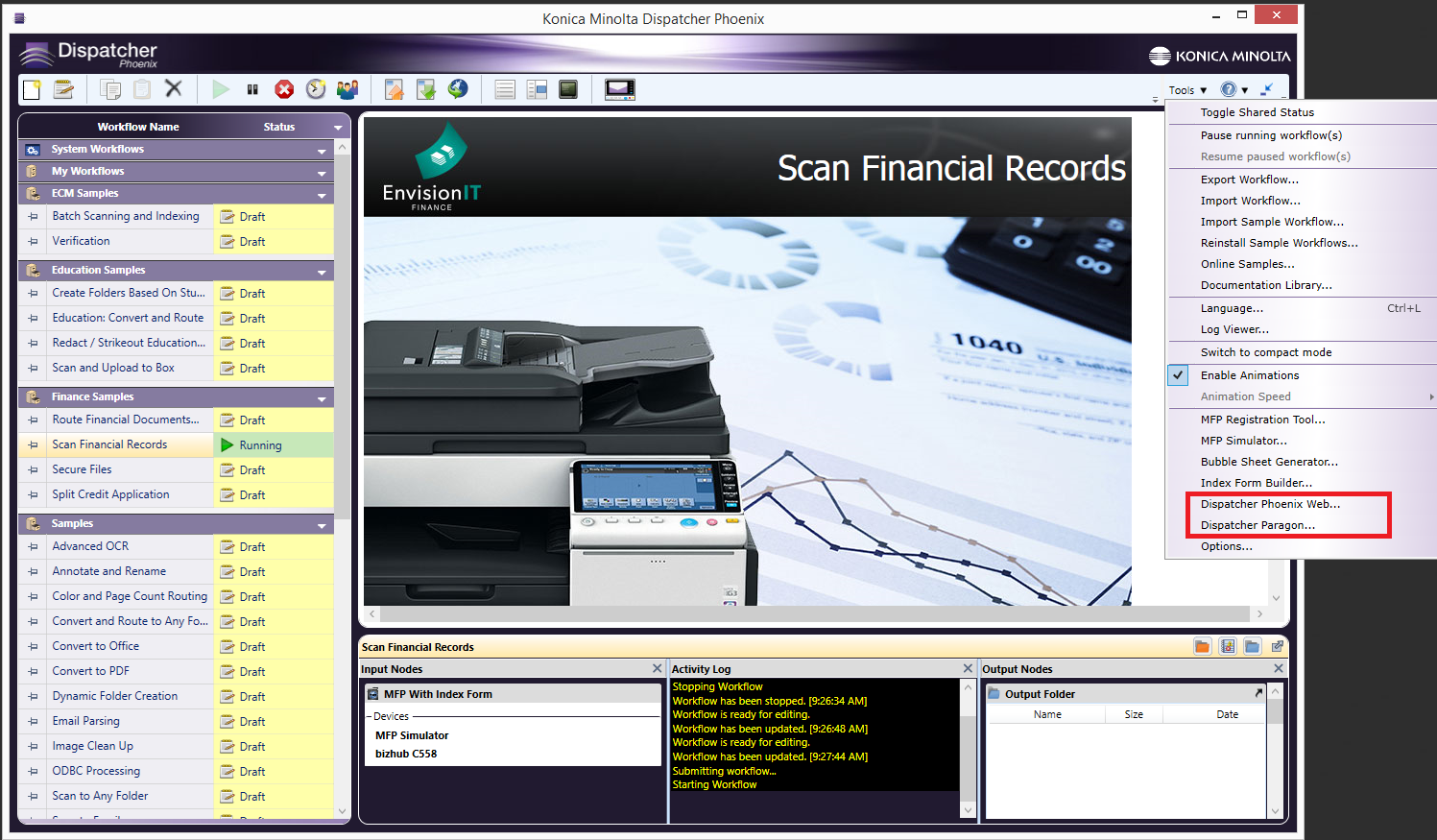The height and width of the screenshot is (840, 1437).
Task: Collapse the My Workflows group
Action: (322, 172)
